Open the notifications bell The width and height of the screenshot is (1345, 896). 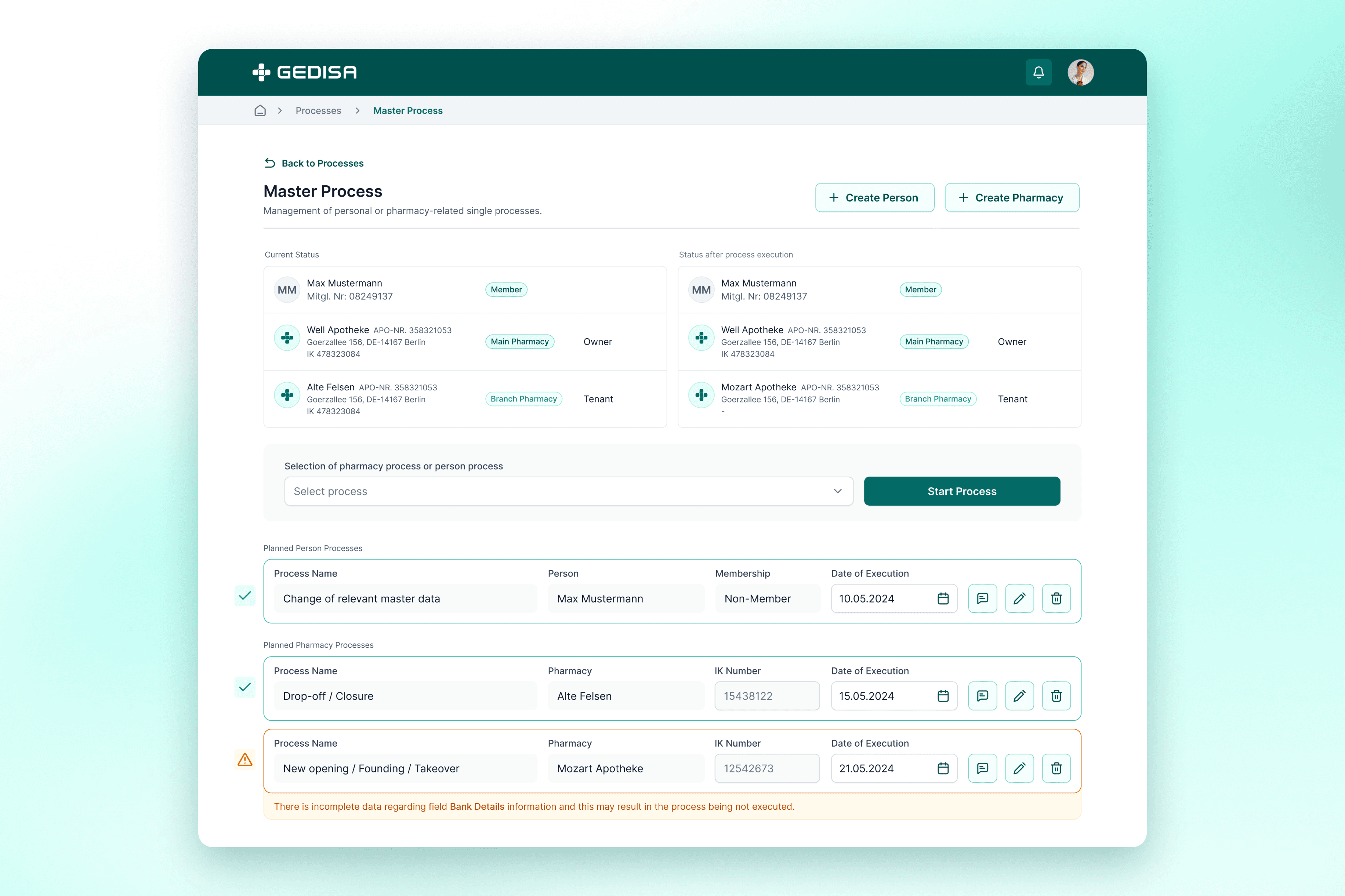pyautogui.click(x=1038, y=73)
